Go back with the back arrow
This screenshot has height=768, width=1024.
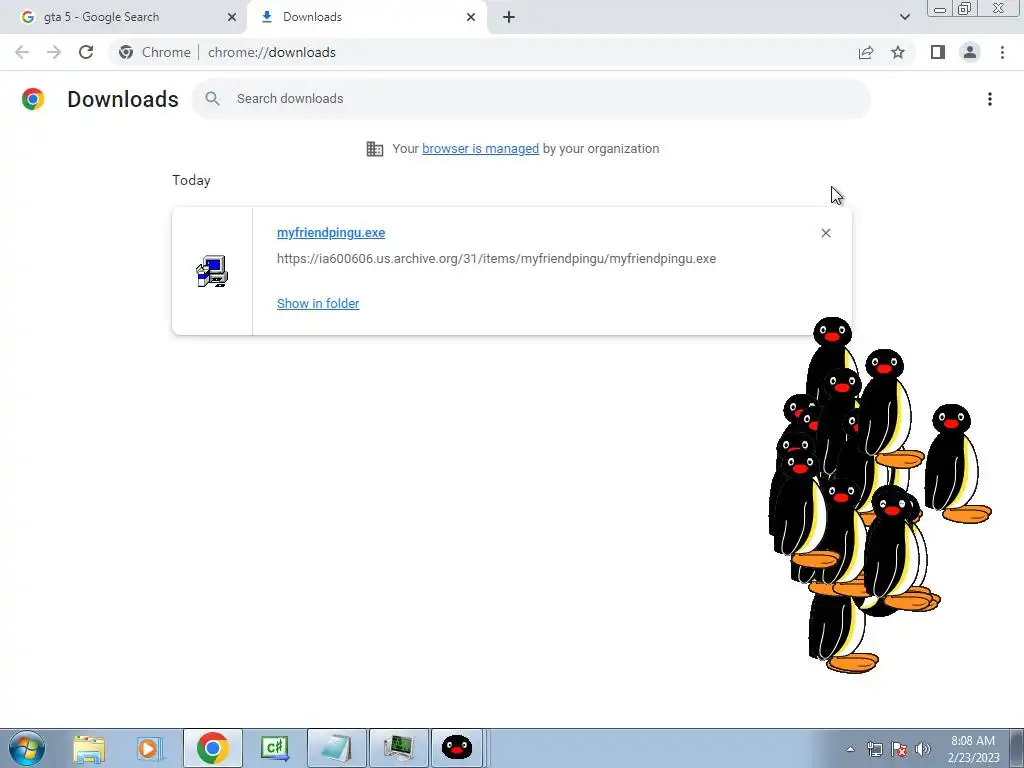22,52
